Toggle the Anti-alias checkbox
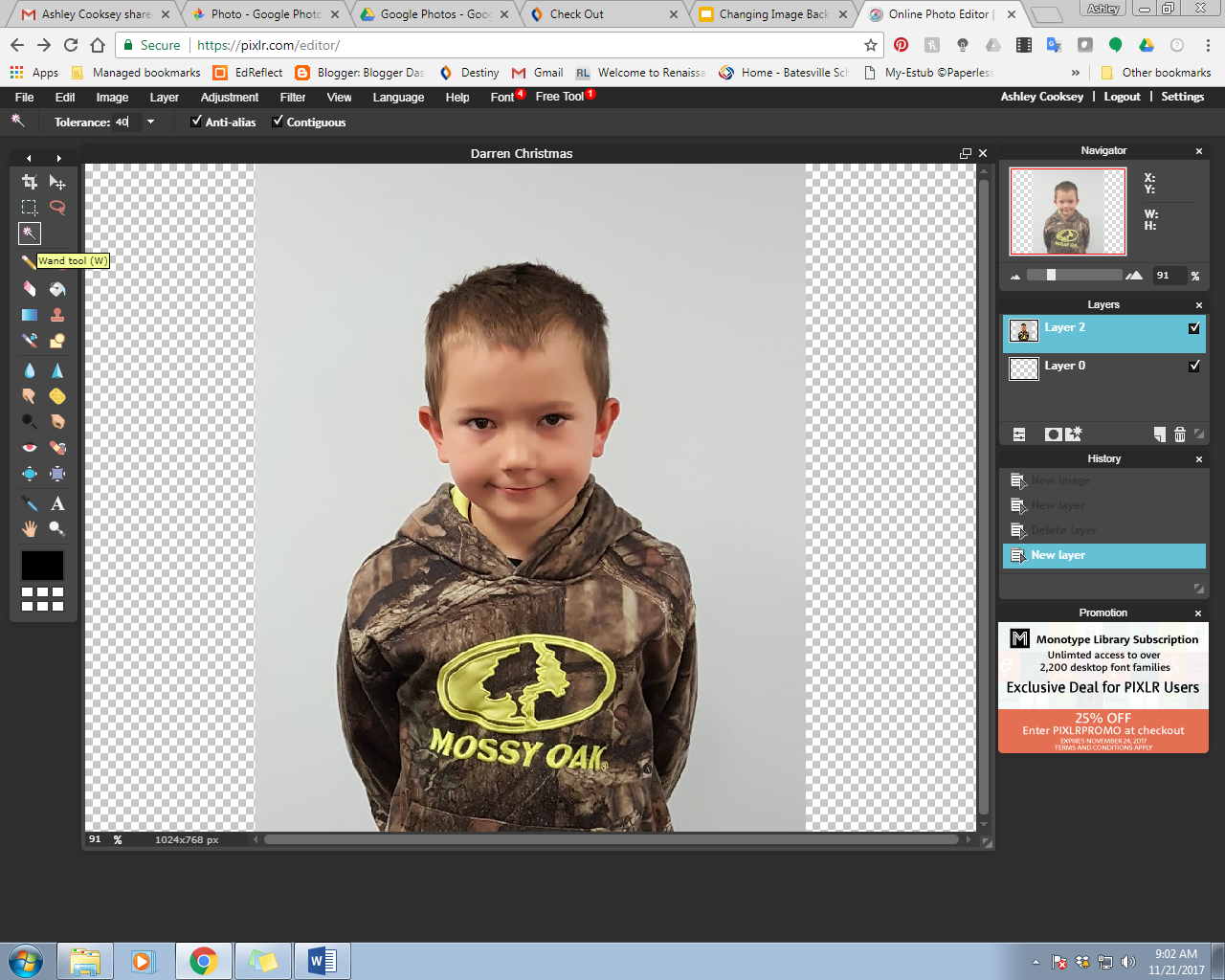The height and width of the screenshot is (980, 1225). coord(196,122)
